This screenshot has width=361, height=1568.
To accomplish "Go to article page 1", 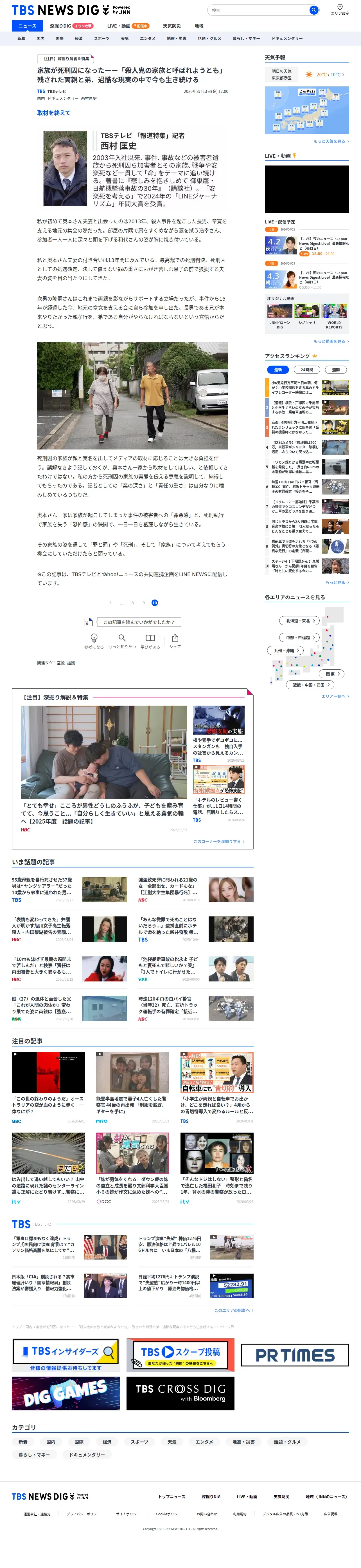I will [x=110, y=603].
